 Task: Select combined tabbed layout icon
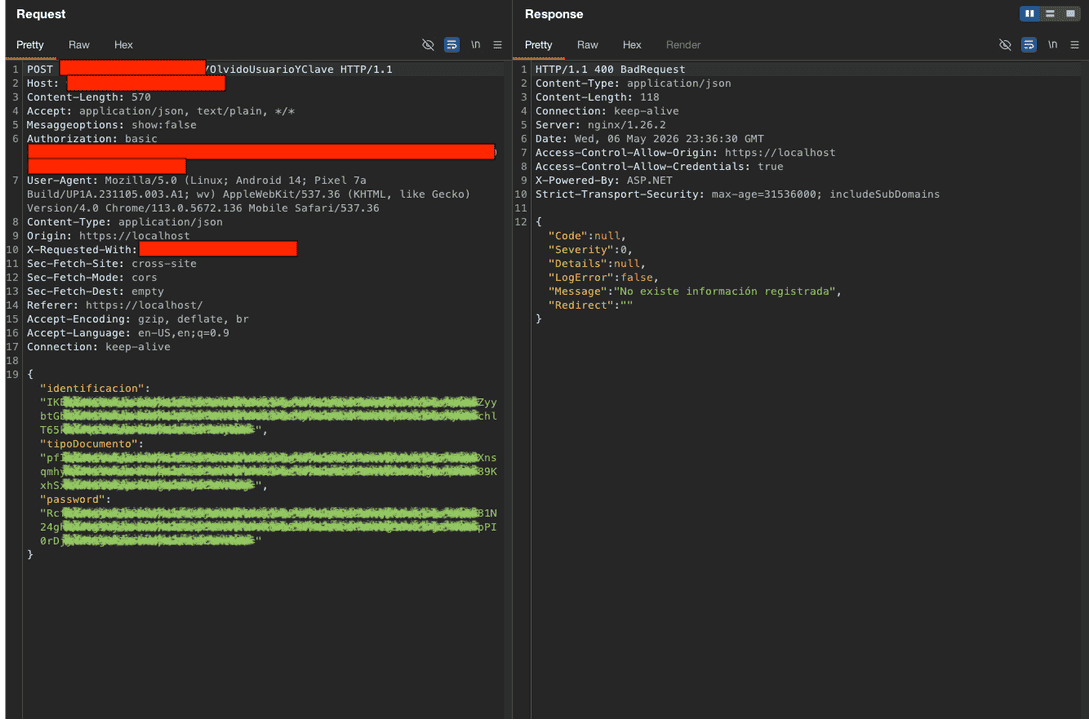click(1070, 13)
